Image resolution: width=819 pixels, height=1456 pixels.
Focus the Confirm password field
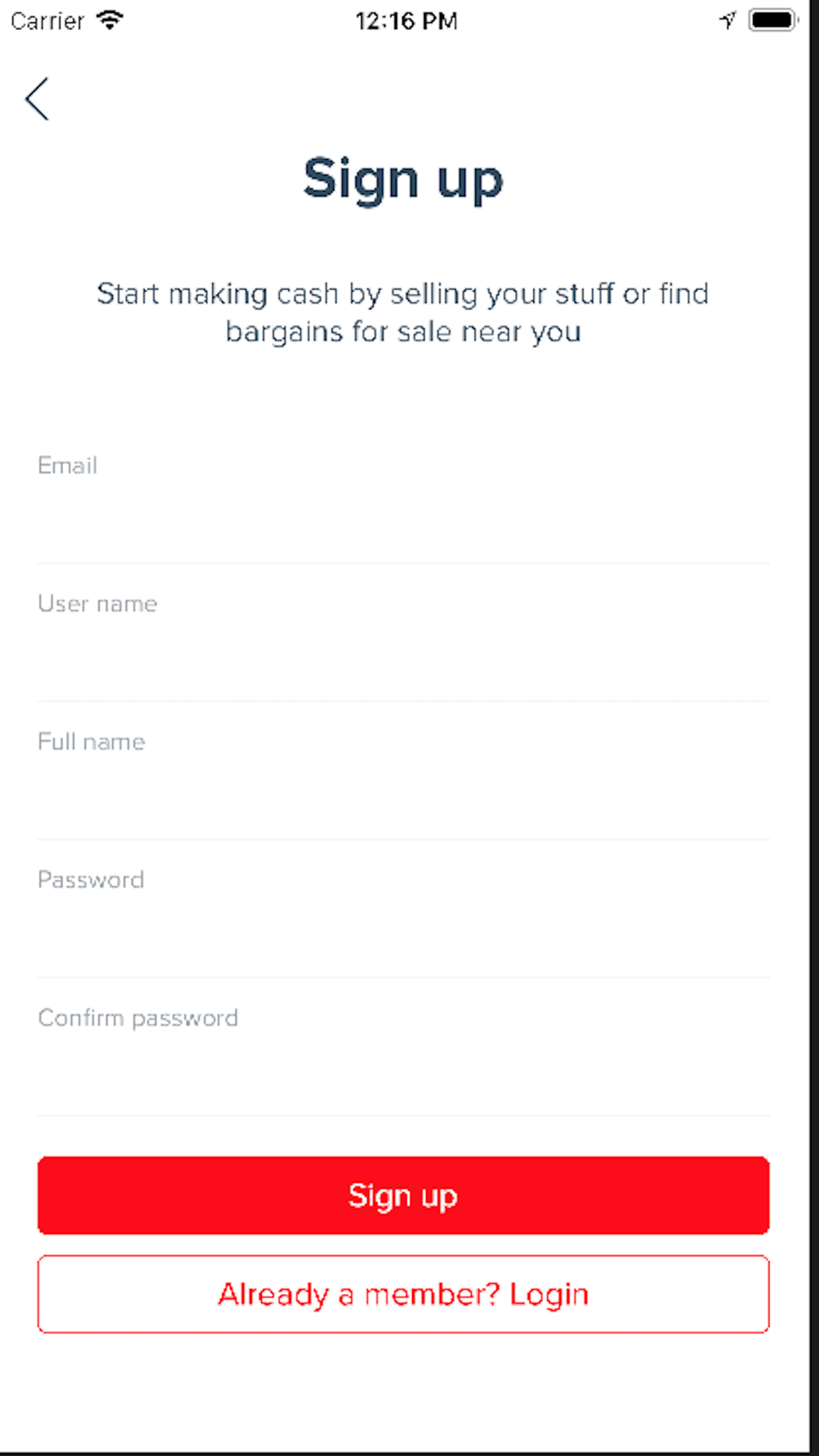pyautogui.click(x=403, y=1047)
